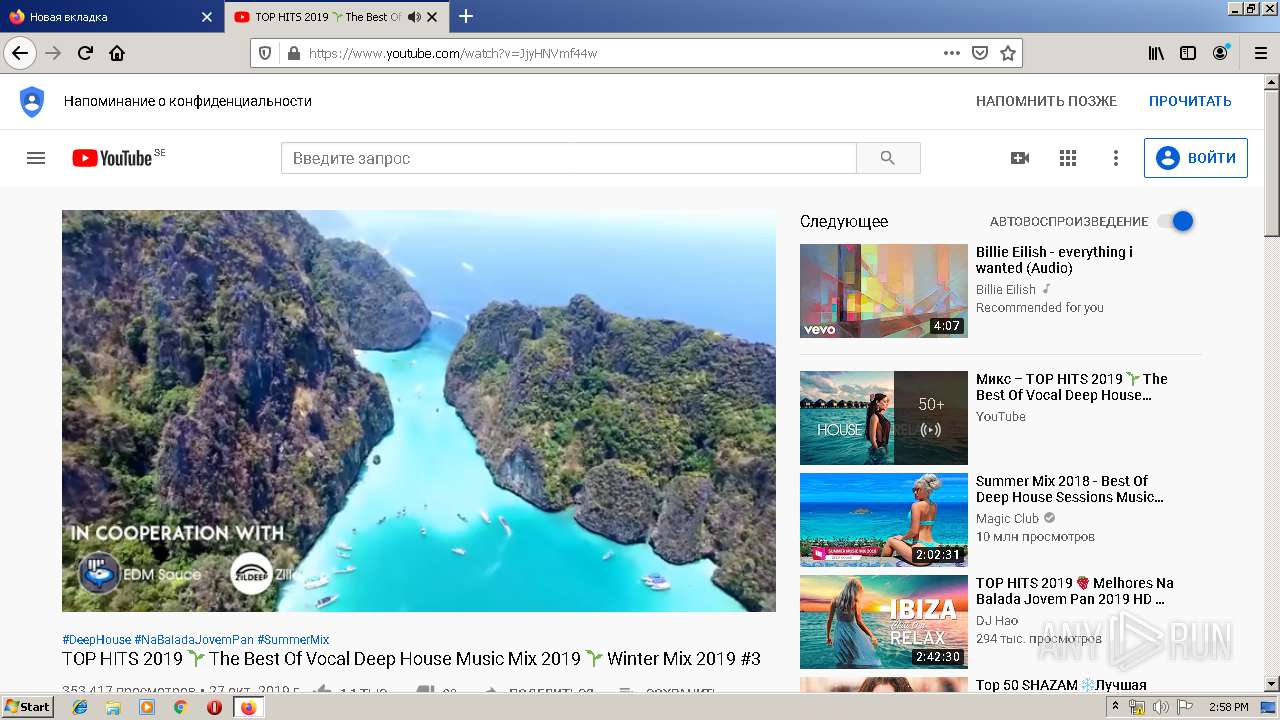Viewport: 1280px width, 720px height.
Task: Toggle the АВТОВОСПРОИЗВЕДЕНИЕ autoplay switch
Action: [1176, 221]
